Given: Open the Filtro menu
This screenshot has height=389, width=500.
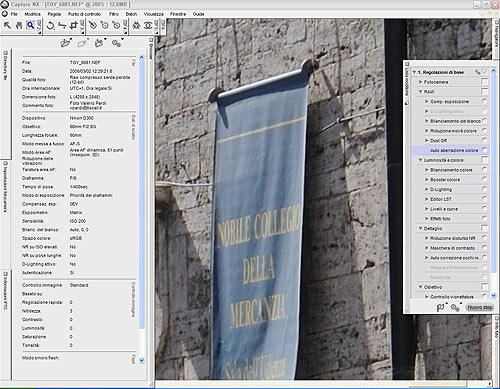Looking at the screenshot, I should tap(114, 14).
